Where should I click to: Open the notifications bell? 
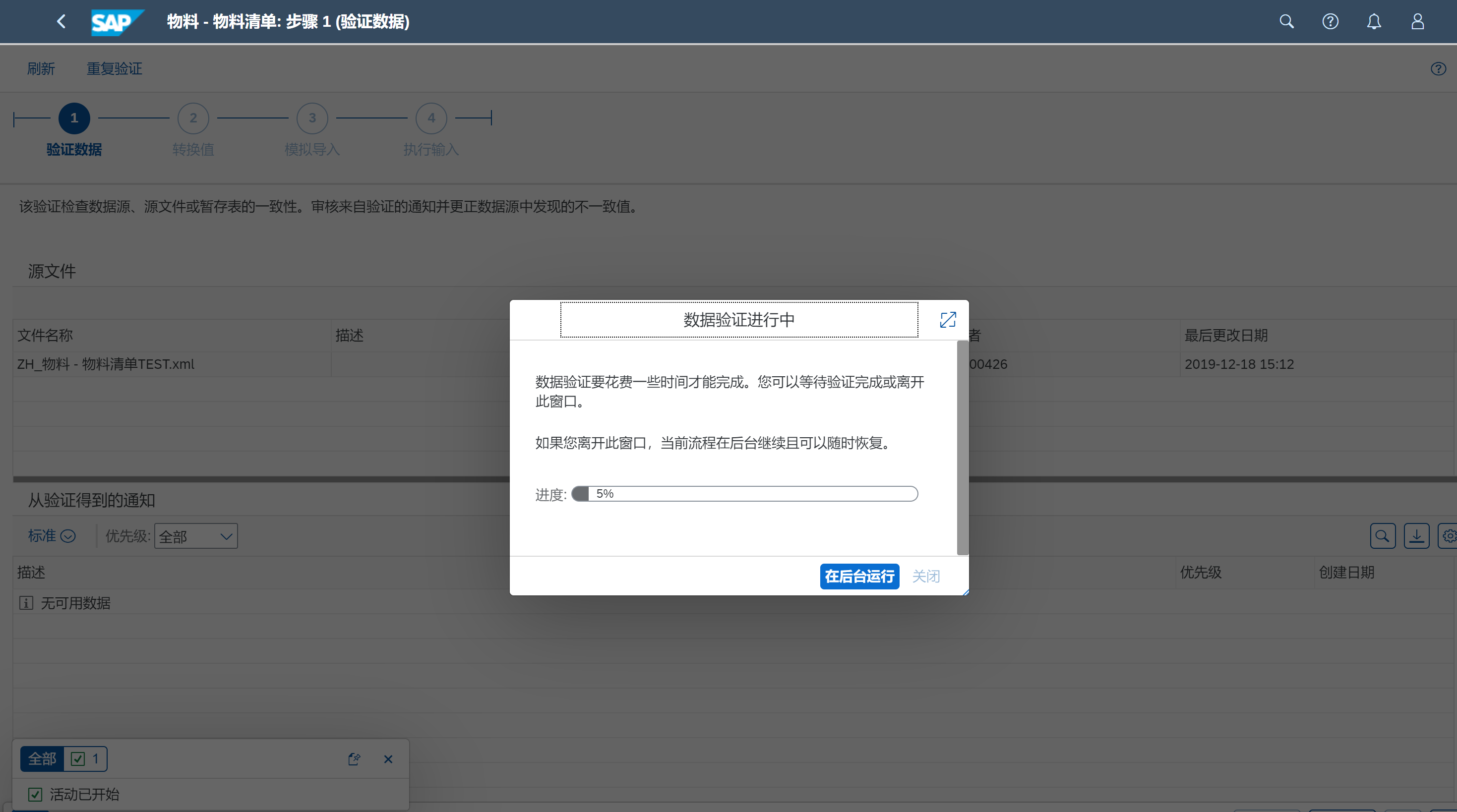tap(1374, 21)
